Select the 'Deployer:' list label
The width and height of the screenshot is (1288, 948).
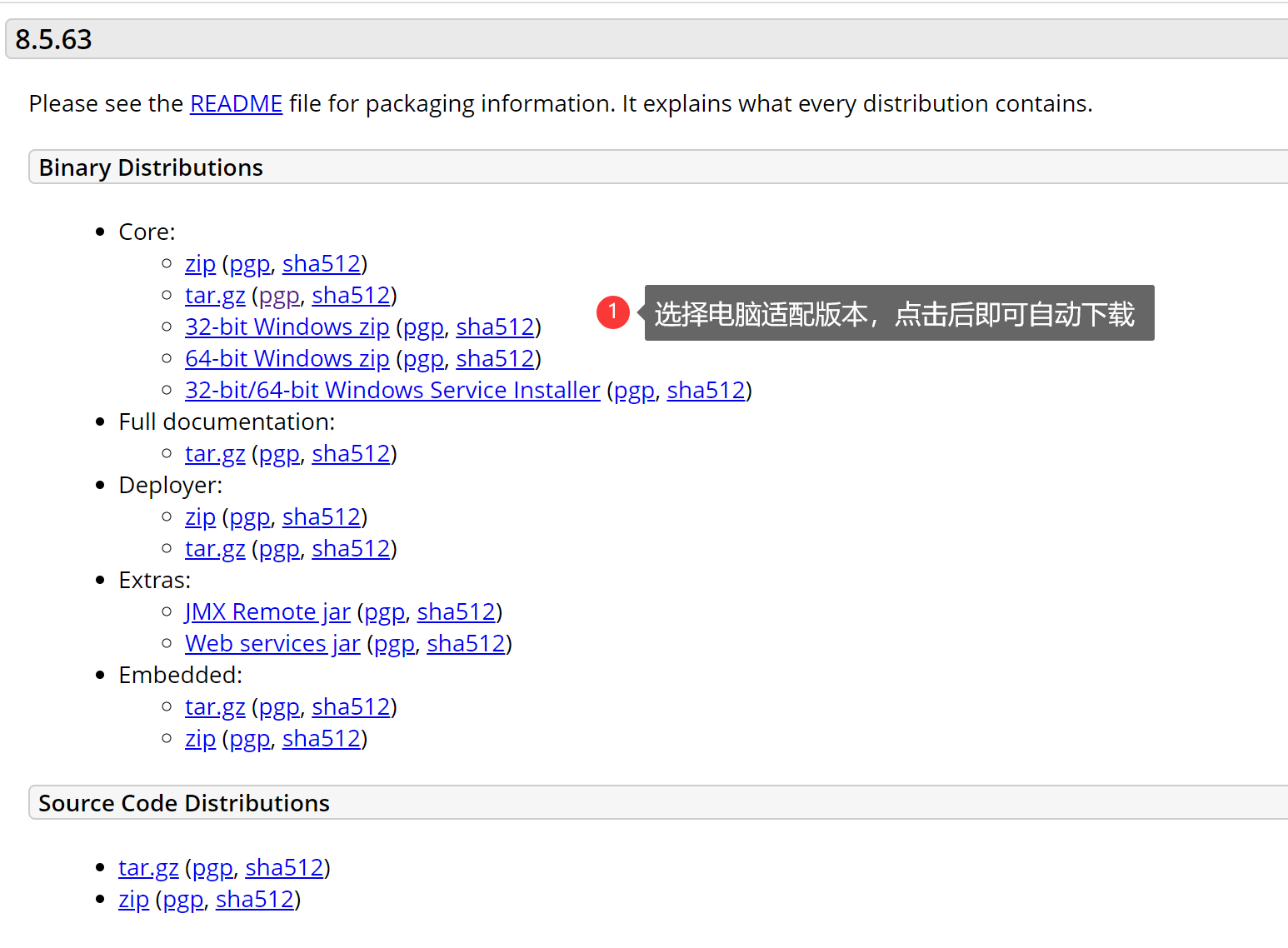coord(171,486)
